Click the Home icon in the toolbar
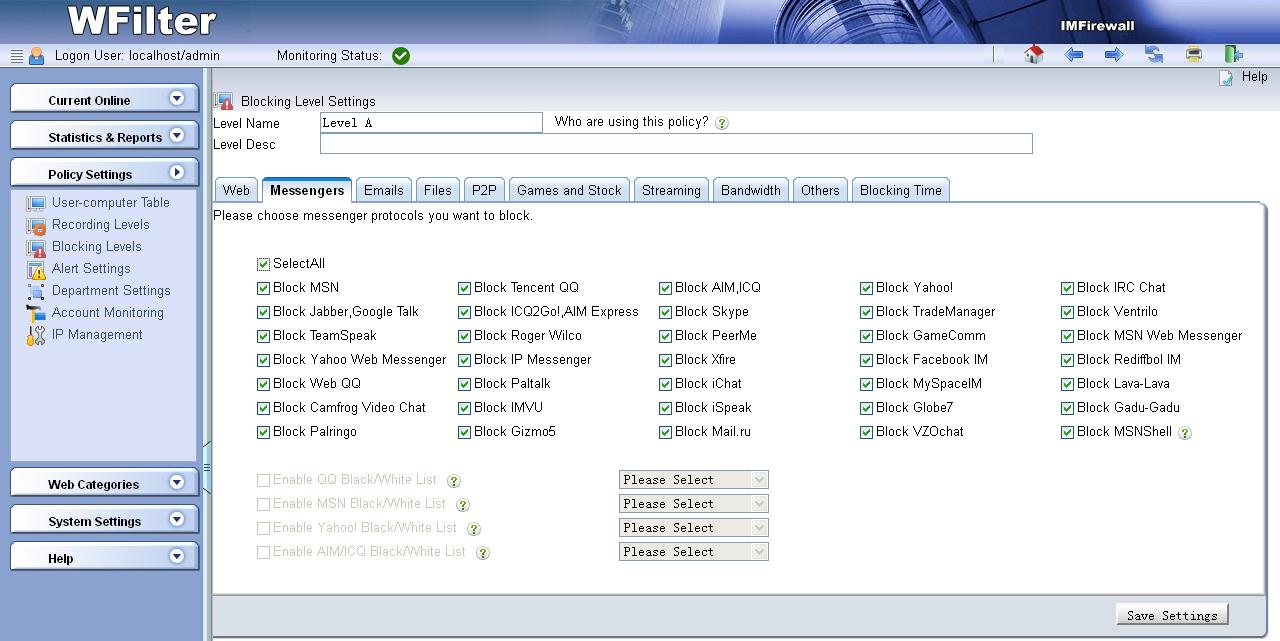The width and height of the screenshot is (1280, 641). tap(1034, 55)
